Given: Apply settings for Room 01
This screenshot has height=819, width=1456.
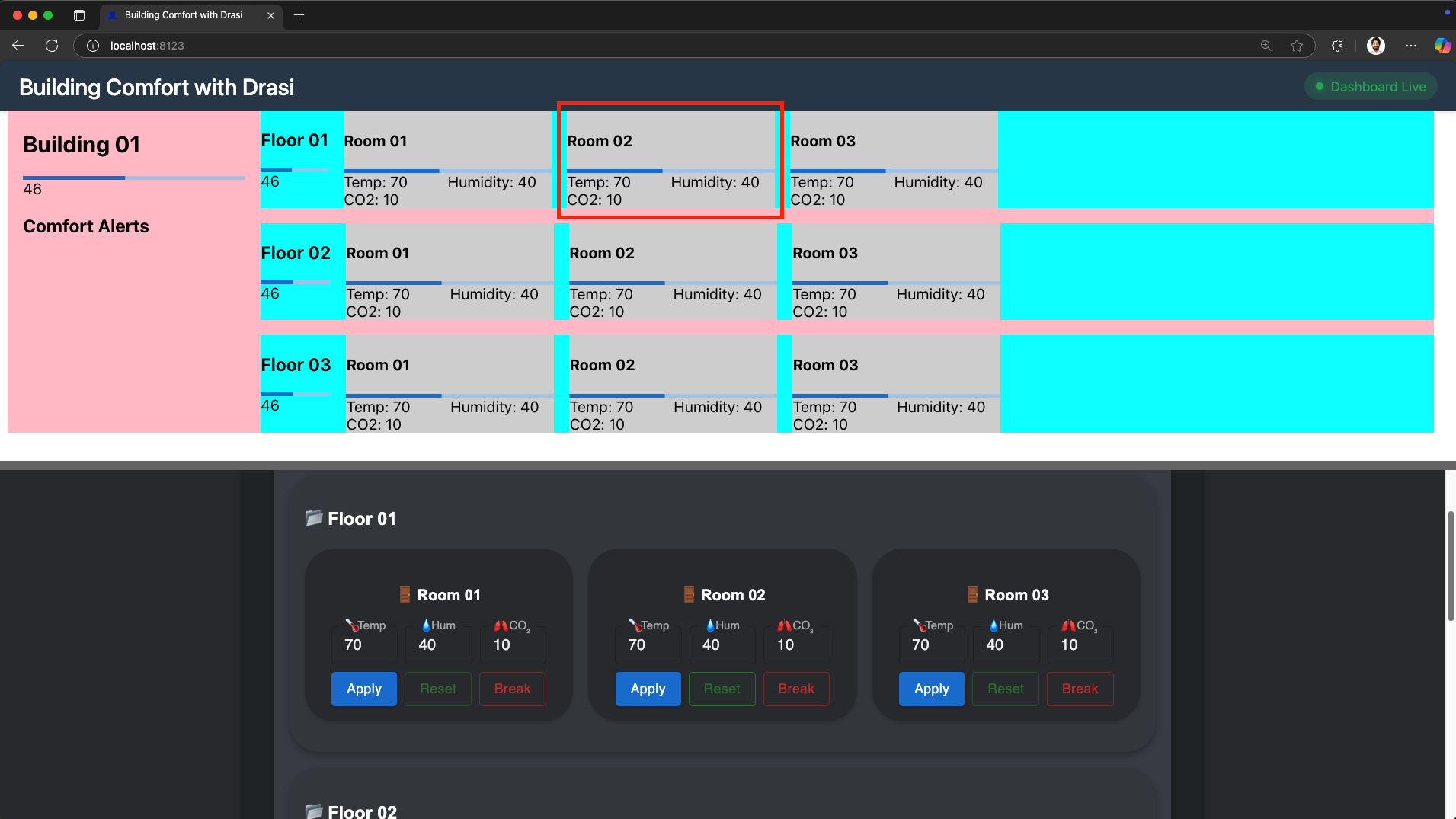Looking at the screenshot, I should (x=363, y=689).
